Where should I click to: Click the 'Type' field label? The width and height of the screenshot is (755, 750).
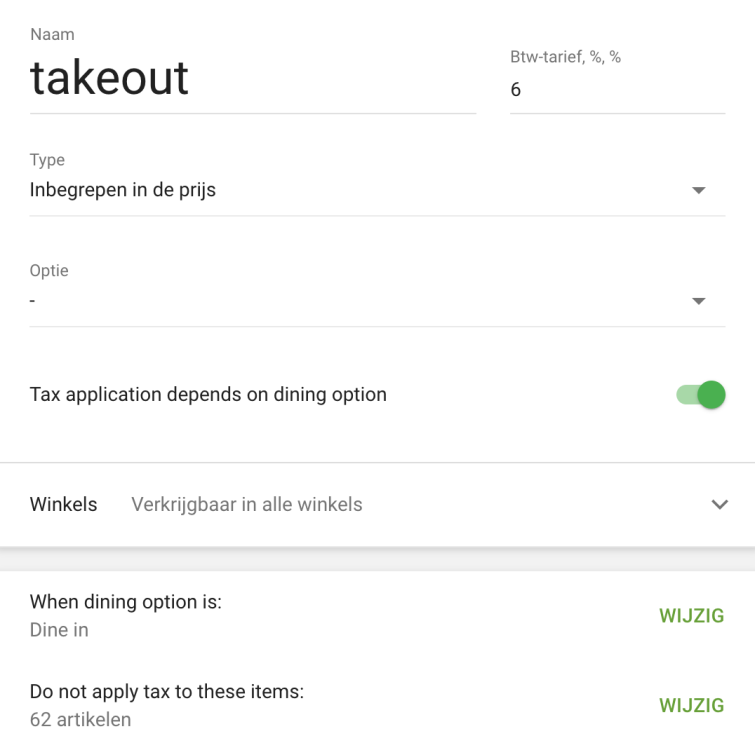click(x=47, y=160)
